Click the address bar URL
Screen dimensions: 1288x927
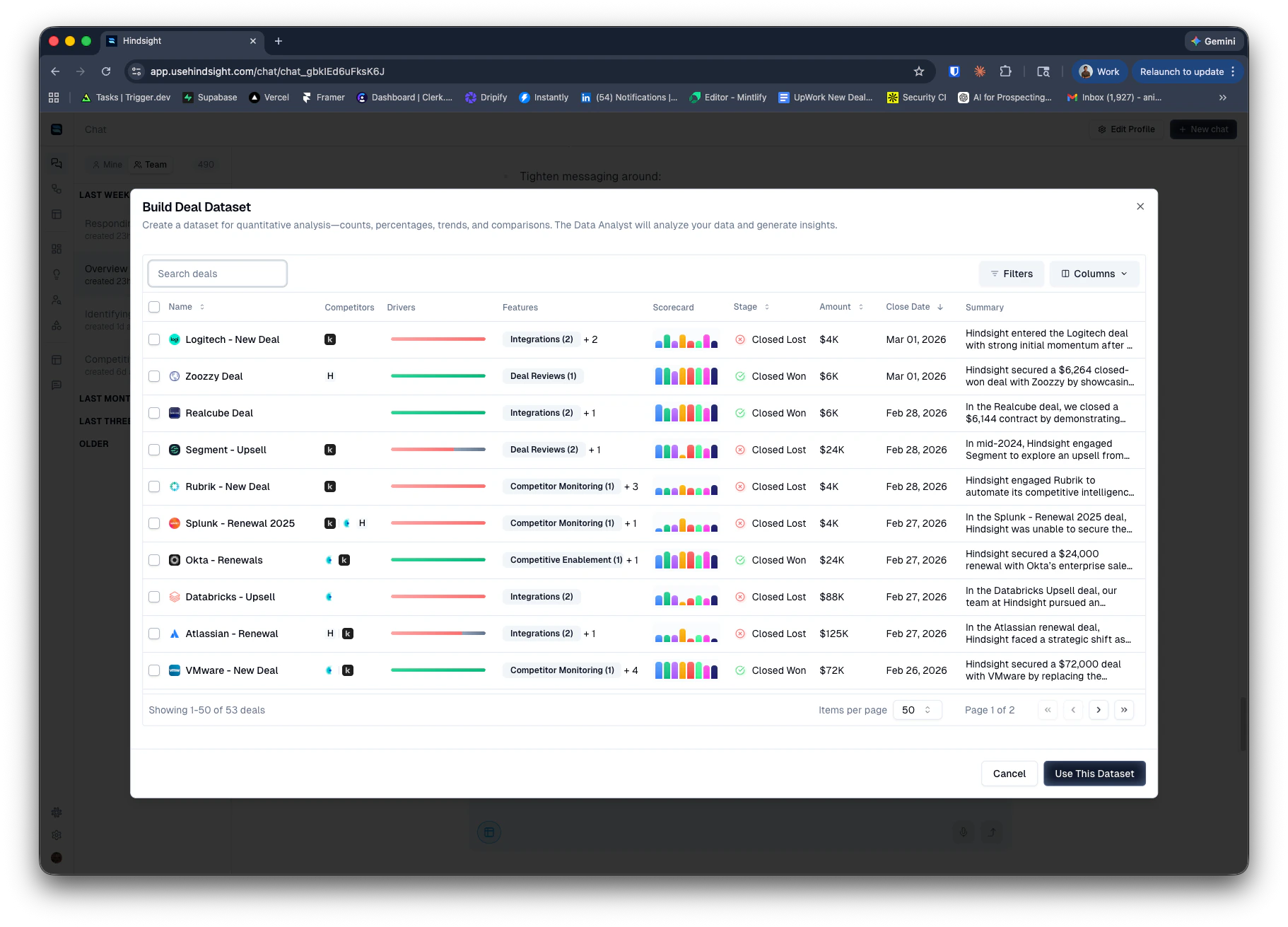pyautogui.click(x=267, y=71)
